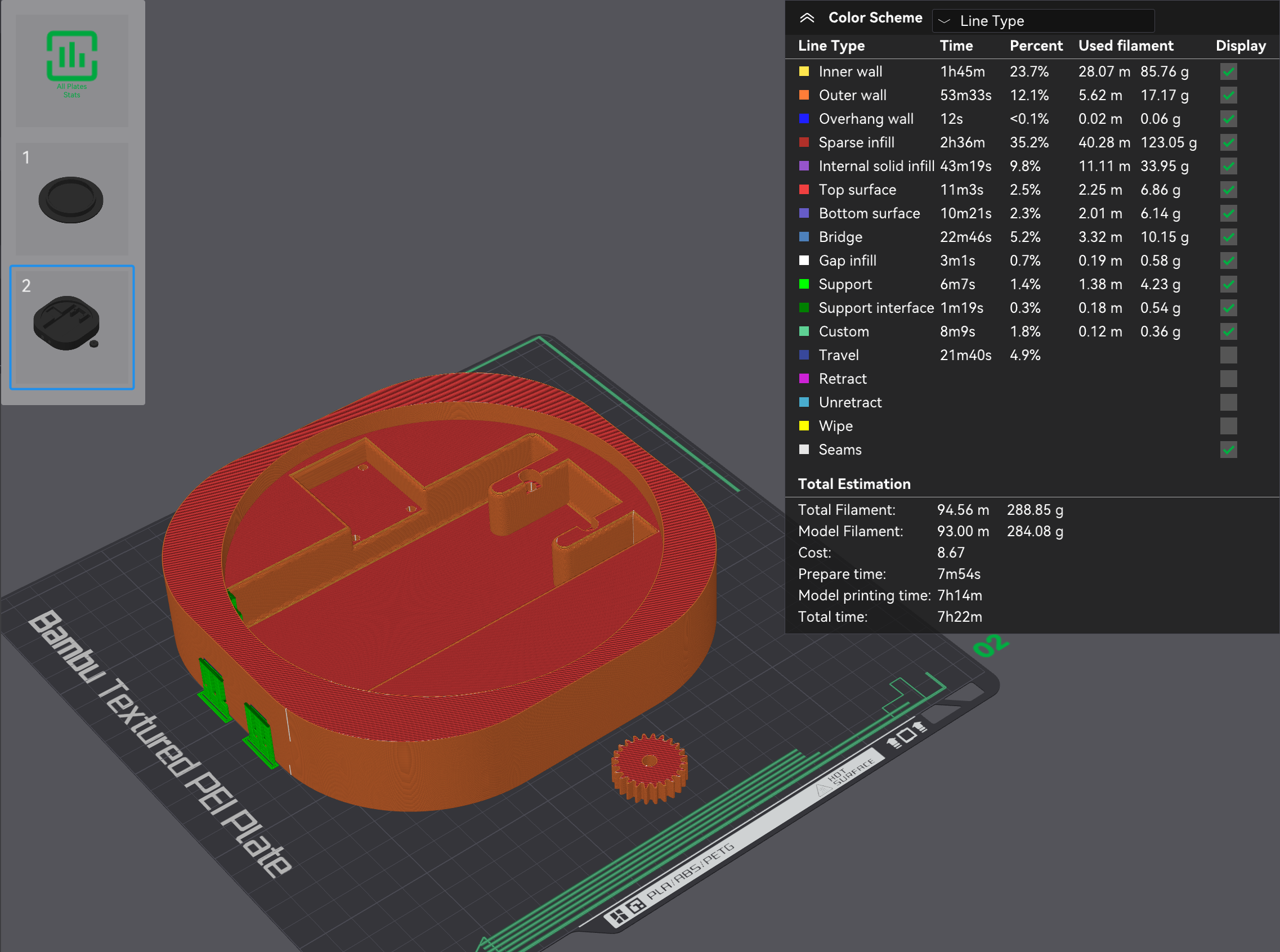Toggle display of Inner wall lines
The width and height of the screenshot is (1280, 952).
[1228, 71]
